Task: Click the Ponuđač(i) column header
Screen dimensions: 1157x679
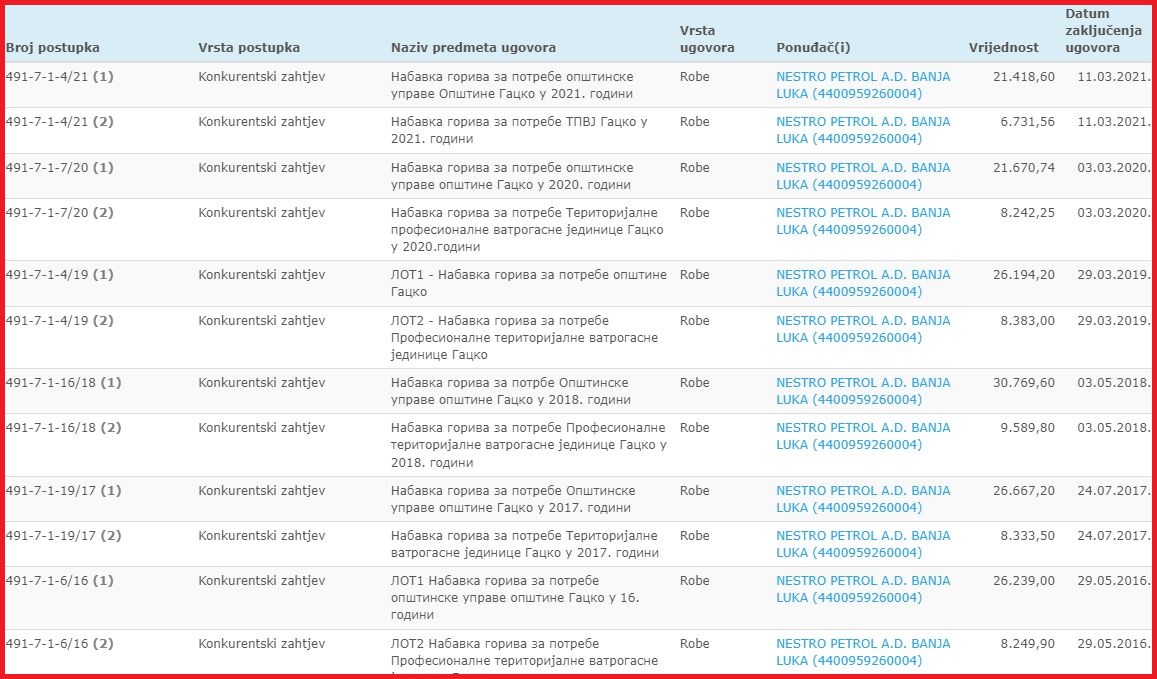Action: pyautogui.click(x=813, y=48)
